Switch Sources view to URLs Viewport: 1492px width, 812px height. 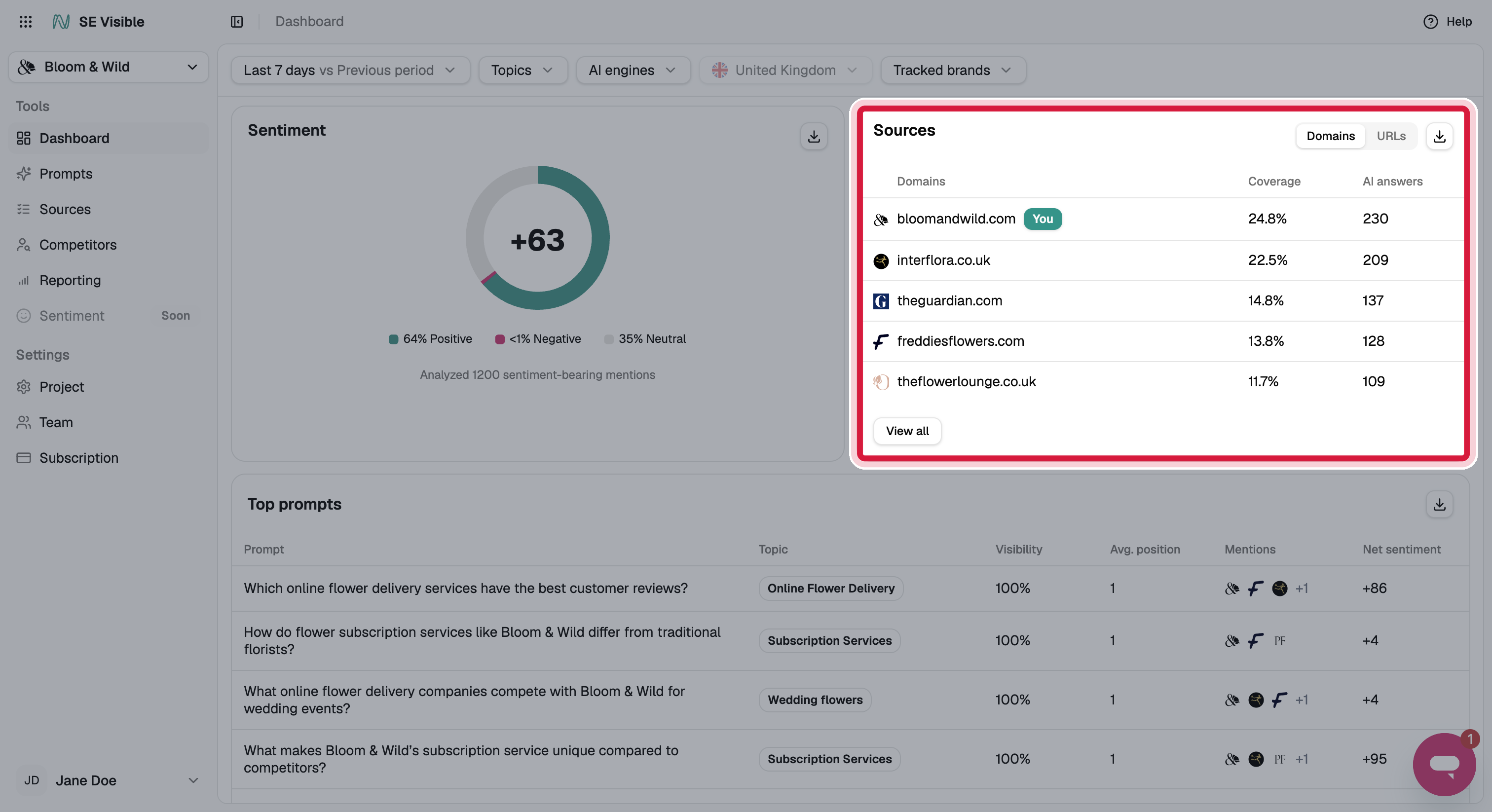coord(1391,136)
